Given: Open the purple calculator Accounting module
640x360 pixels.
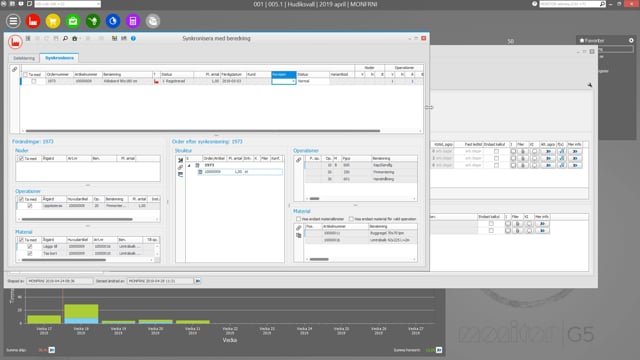Looking at the screenshot, I should (133, 21).
